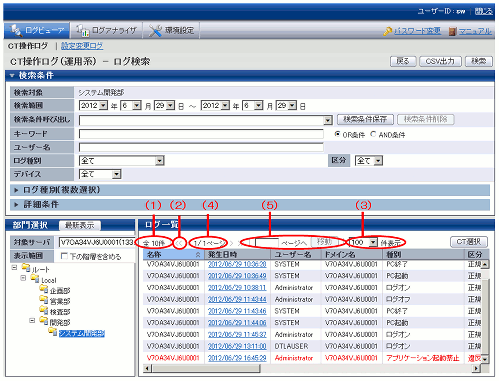Collapse the 検索条件 section
The image size is (499, 381).
[12, 76]
